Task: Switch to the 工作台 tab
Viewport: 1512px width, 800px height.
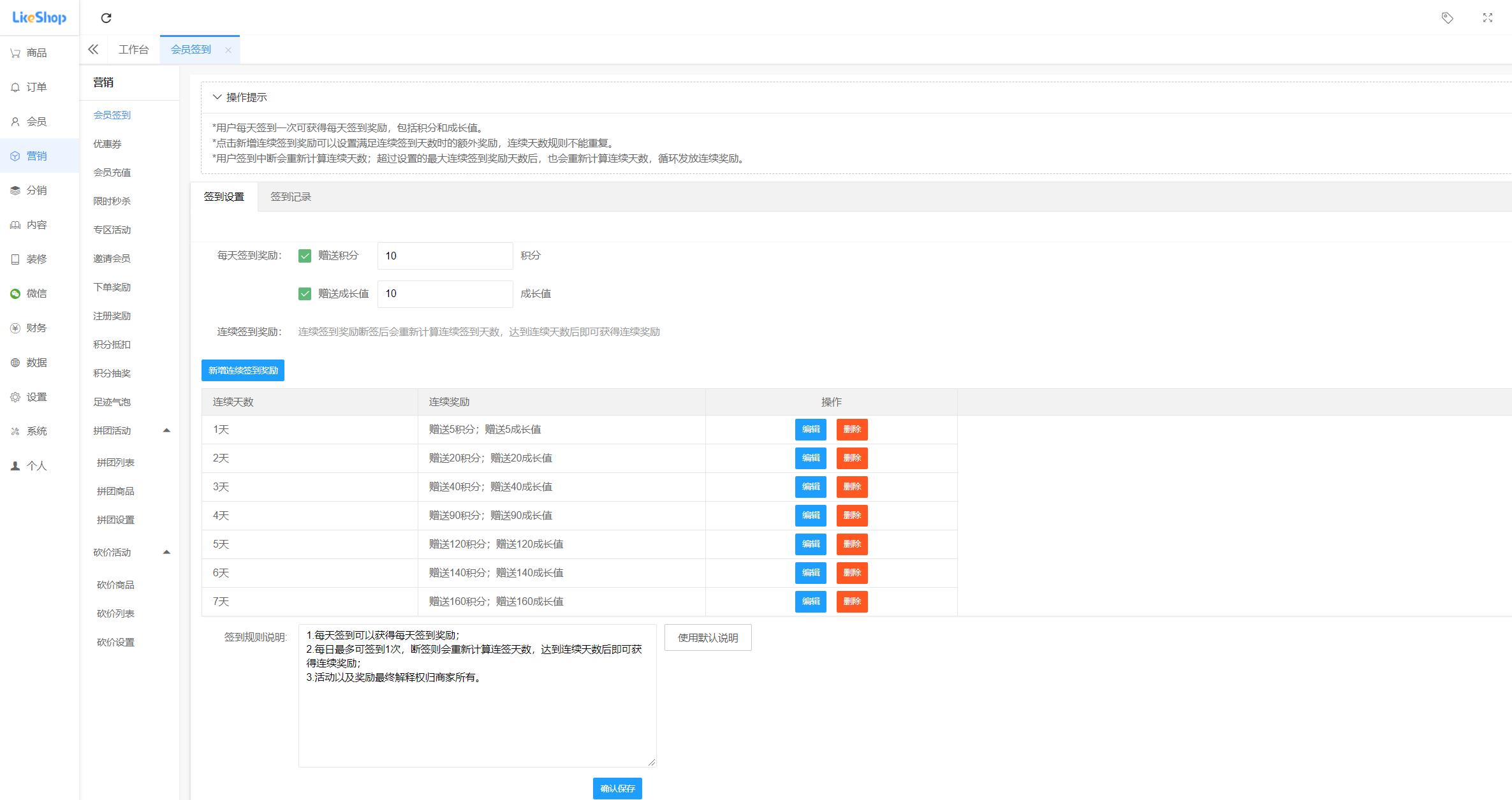Action: point(133,50)
